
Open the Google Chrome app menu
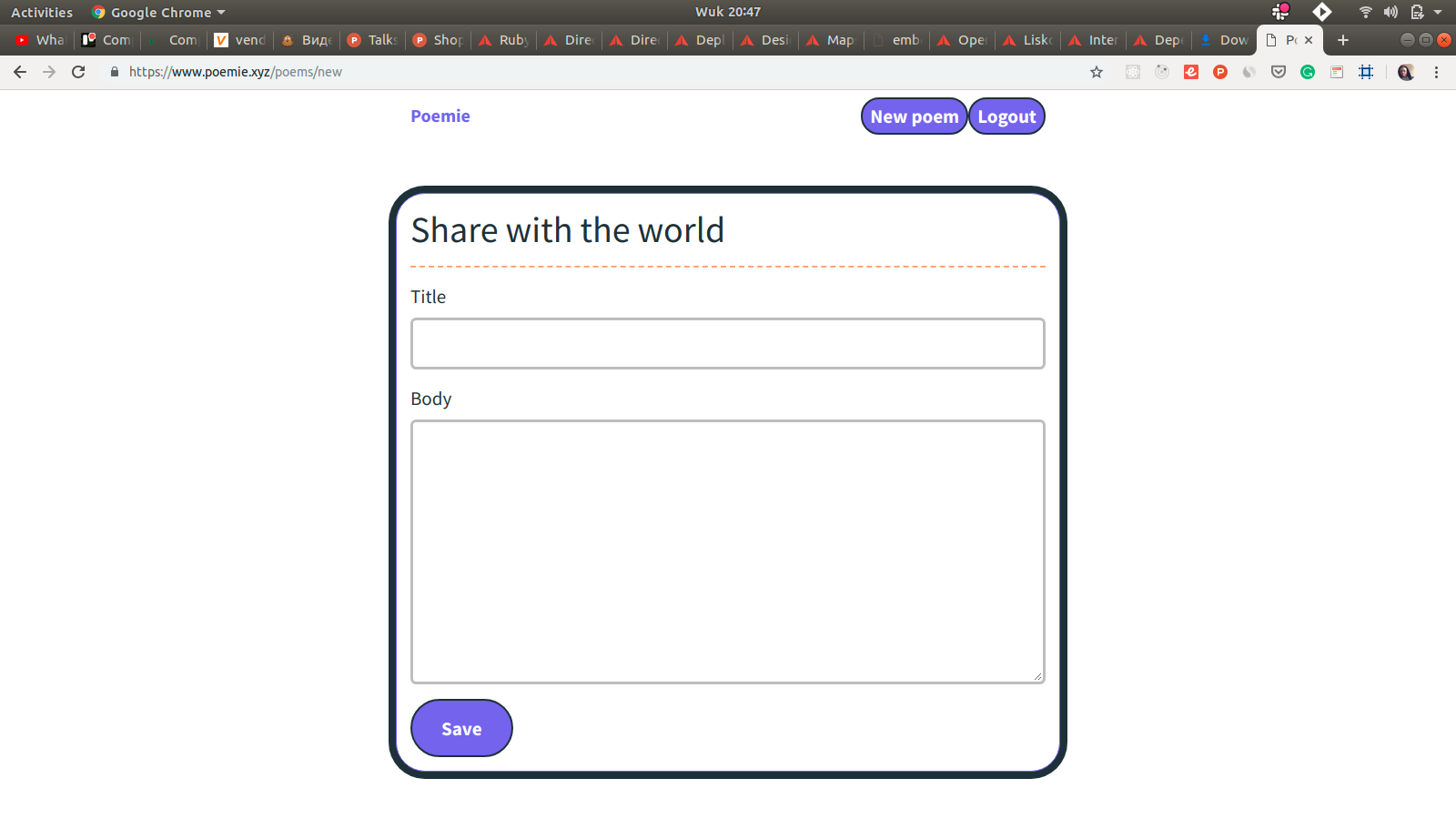158,12
